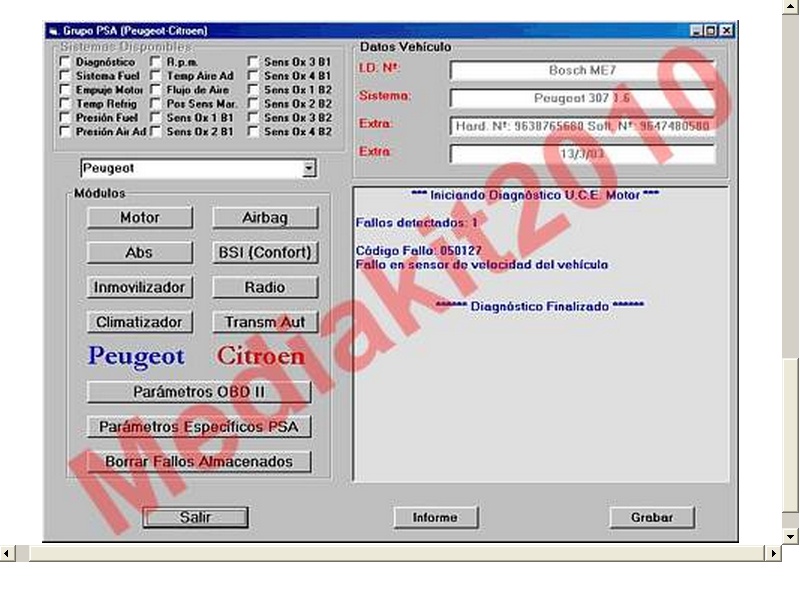This screenshot has width=800, height=600.
Task: Click the vertical scrollbar down arrow
Action: [790, 536]
